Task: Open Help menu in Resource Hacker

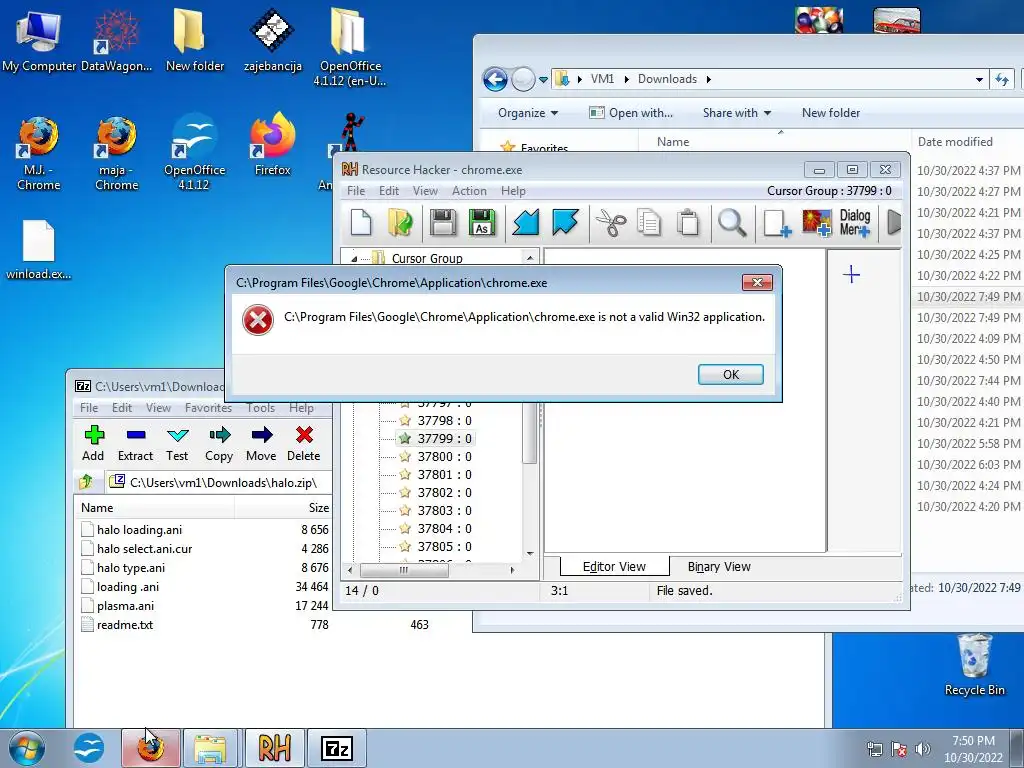Action: coord(513,191)
